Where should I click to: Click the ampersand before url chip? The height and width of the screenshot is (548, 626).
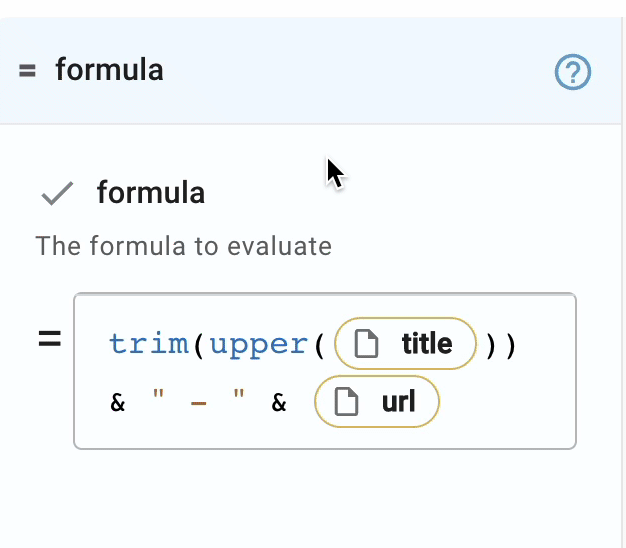[279, 402]
